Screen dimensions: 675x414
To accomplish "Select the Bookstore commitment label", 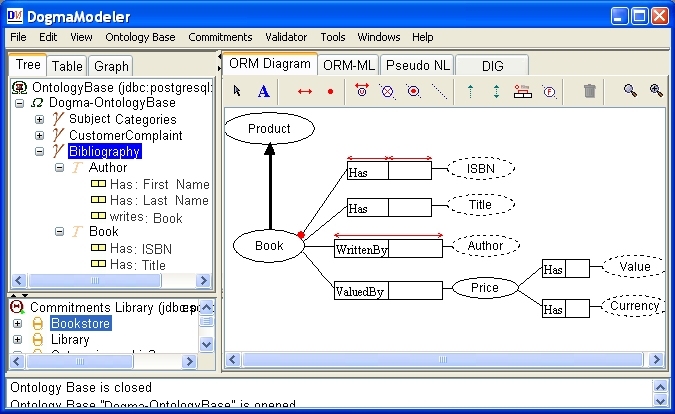I will click(x=81, y=323).
